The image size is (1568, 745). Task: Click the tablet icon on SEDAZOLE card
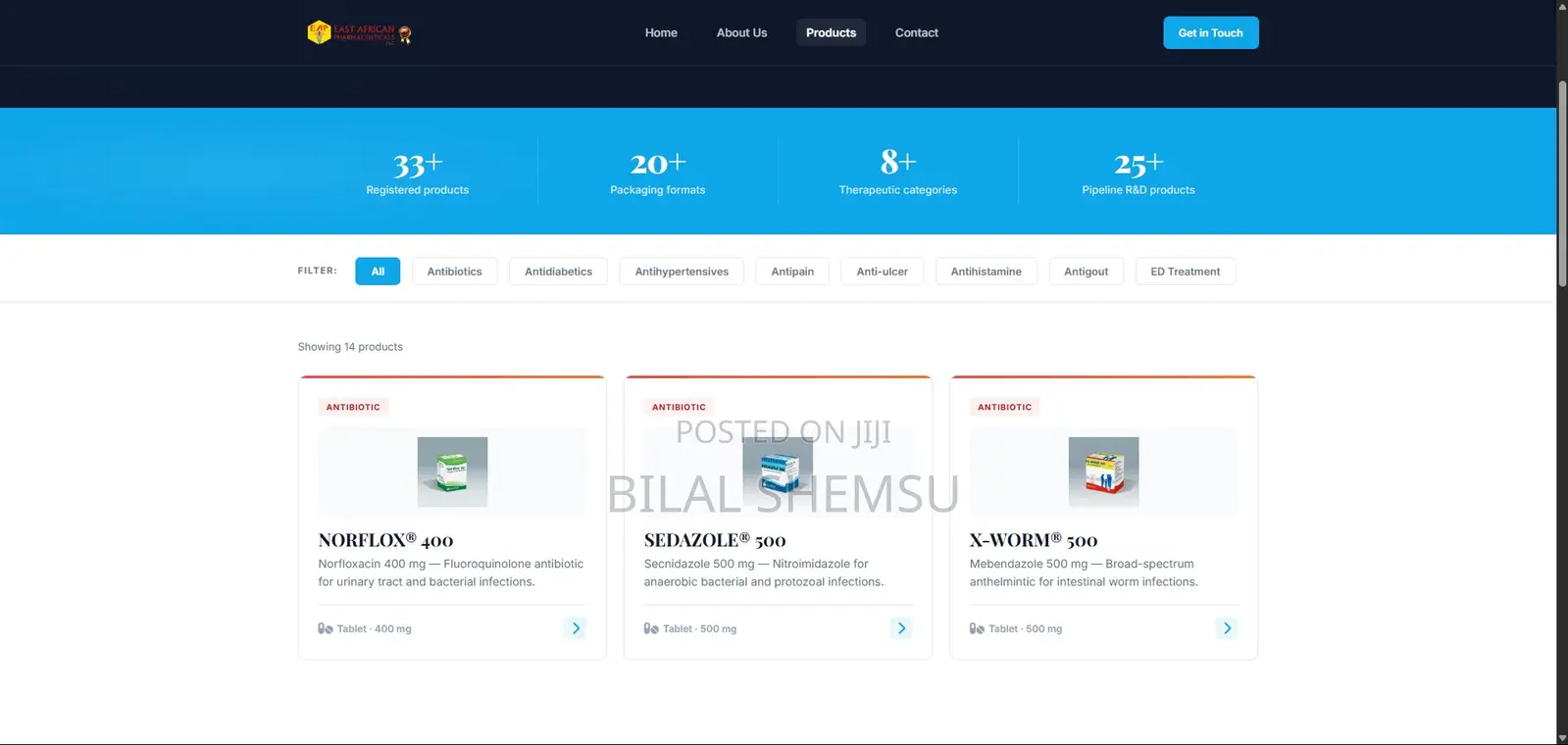tap(651, 628)
